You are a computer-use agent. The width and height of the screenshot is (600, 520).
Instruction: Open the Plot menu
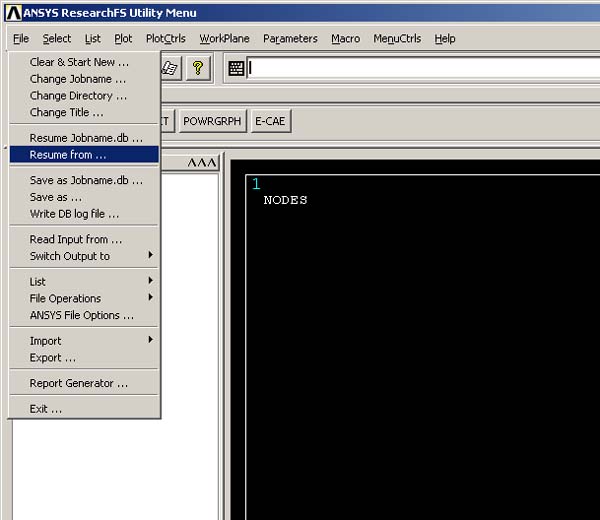[x=123, y=39]
